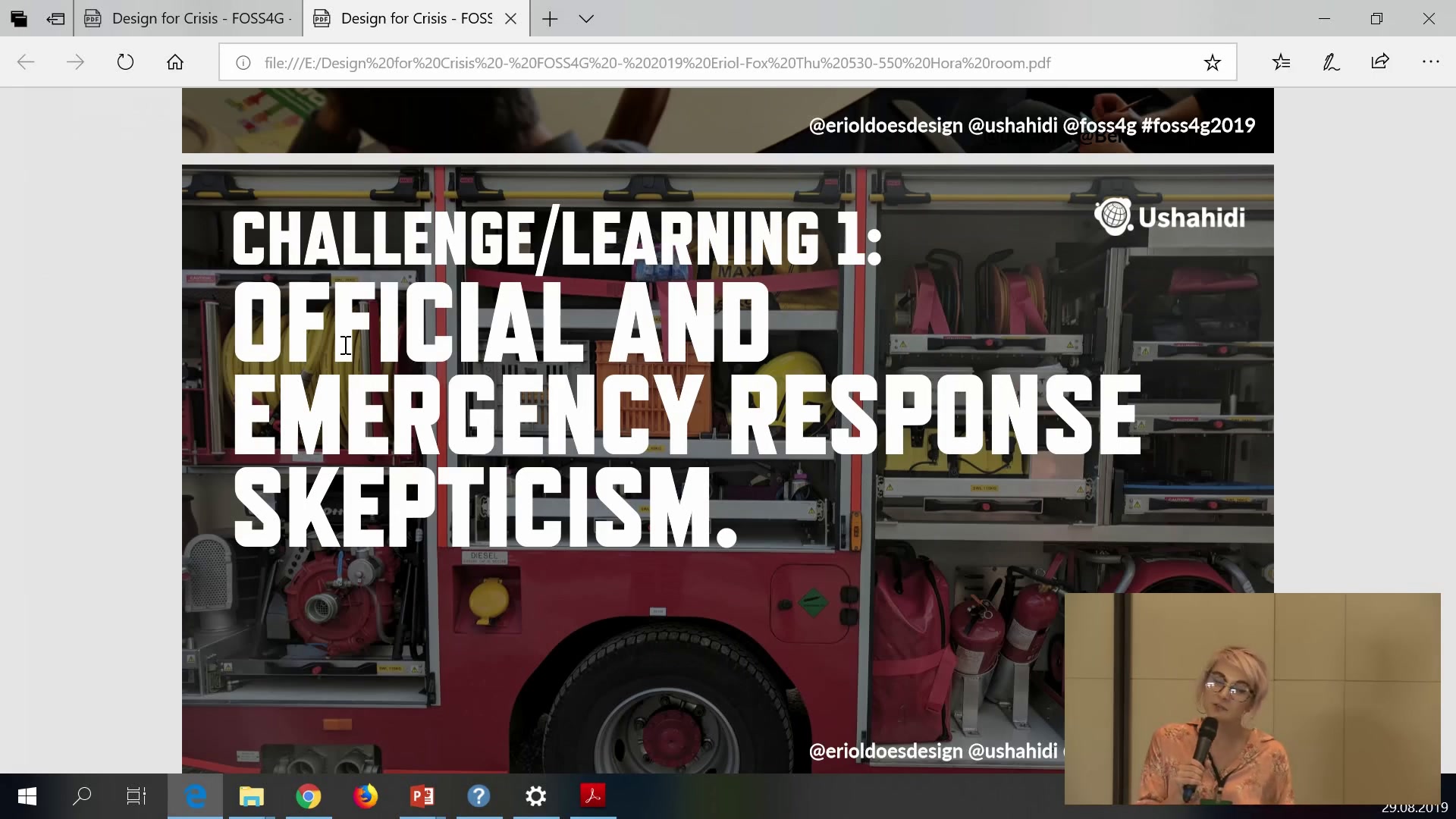Launch Firefox from taskbar
1456x819 pixels.
(366, 796)
